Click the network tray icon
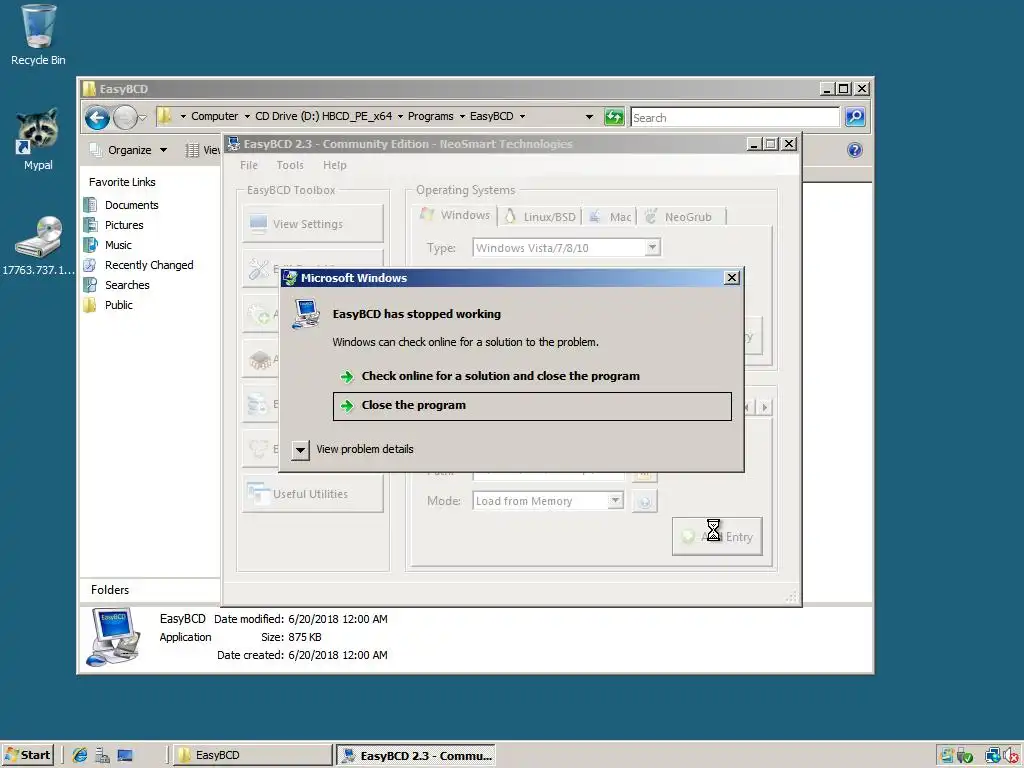Image resolution: width=1024 pixels, height=768 pixels. click(993, 756)
